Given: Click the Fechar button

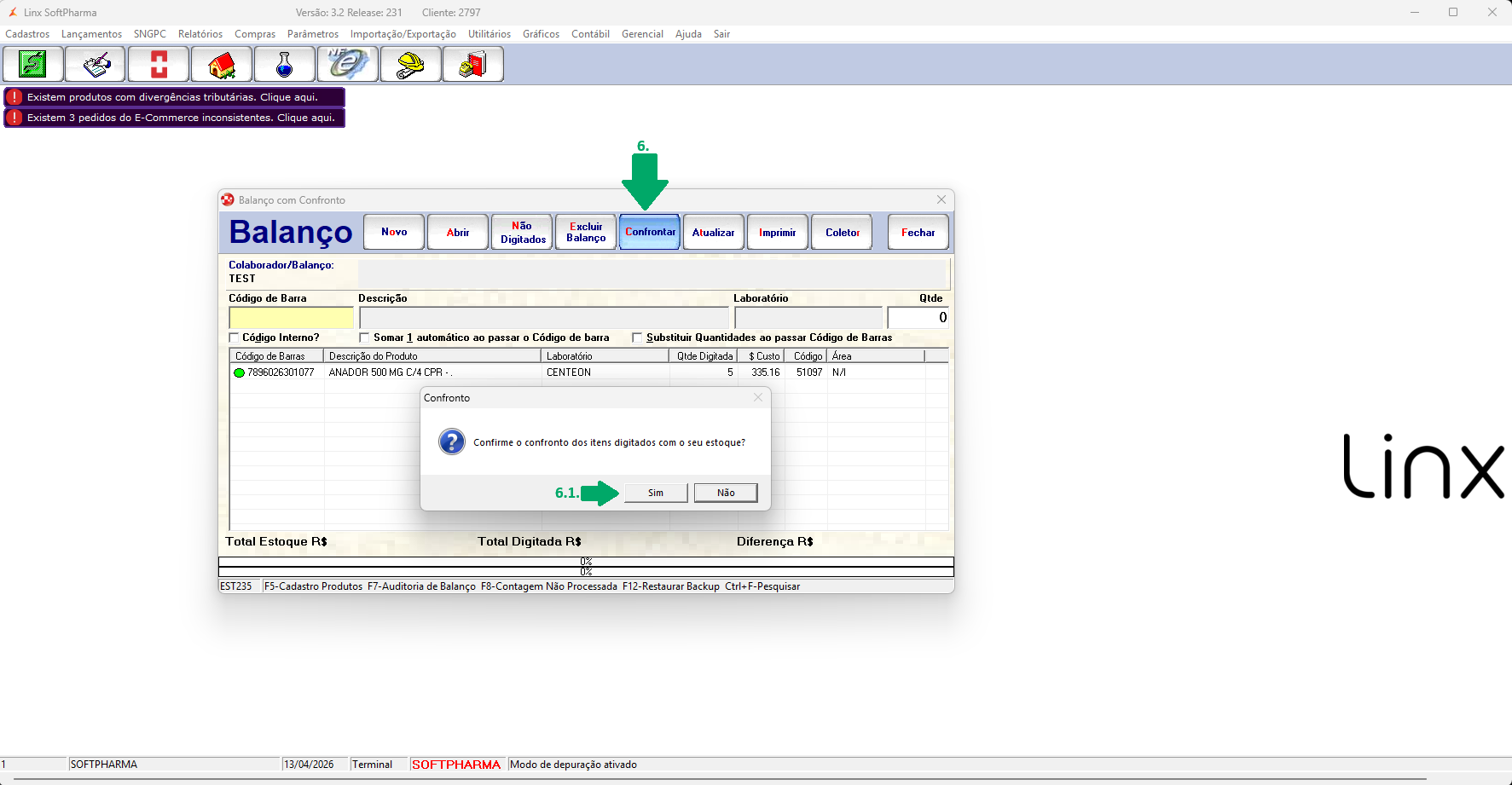Looking at the screenshot, I should tap(918, 232).
